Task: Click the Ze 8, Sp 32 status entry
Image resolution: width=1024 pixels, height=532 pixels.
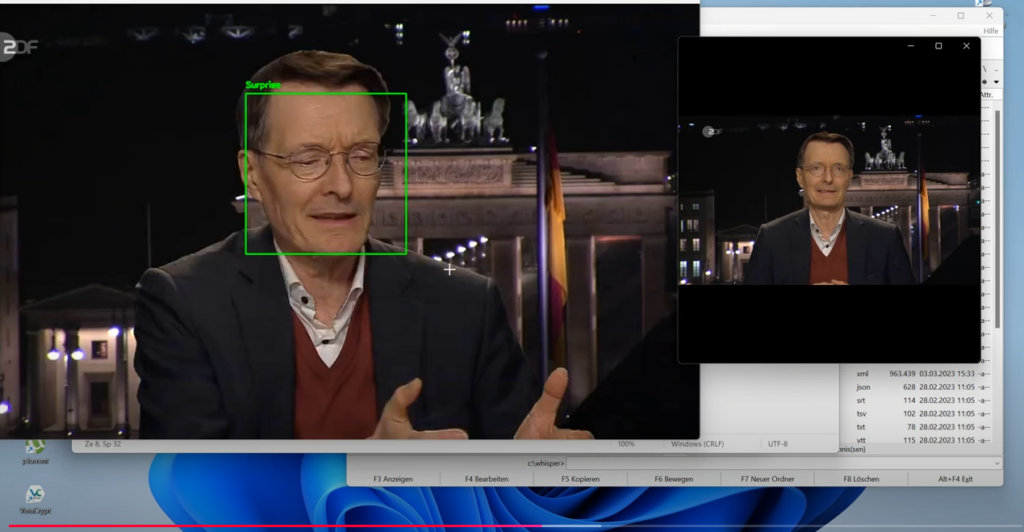Action: click(x=103, y=444)
